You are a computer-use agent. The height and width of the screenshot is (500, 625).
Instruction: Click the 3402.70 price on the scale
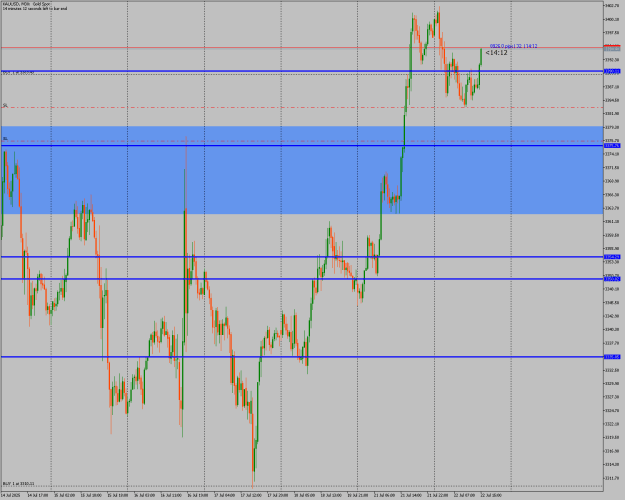point(612,6)
